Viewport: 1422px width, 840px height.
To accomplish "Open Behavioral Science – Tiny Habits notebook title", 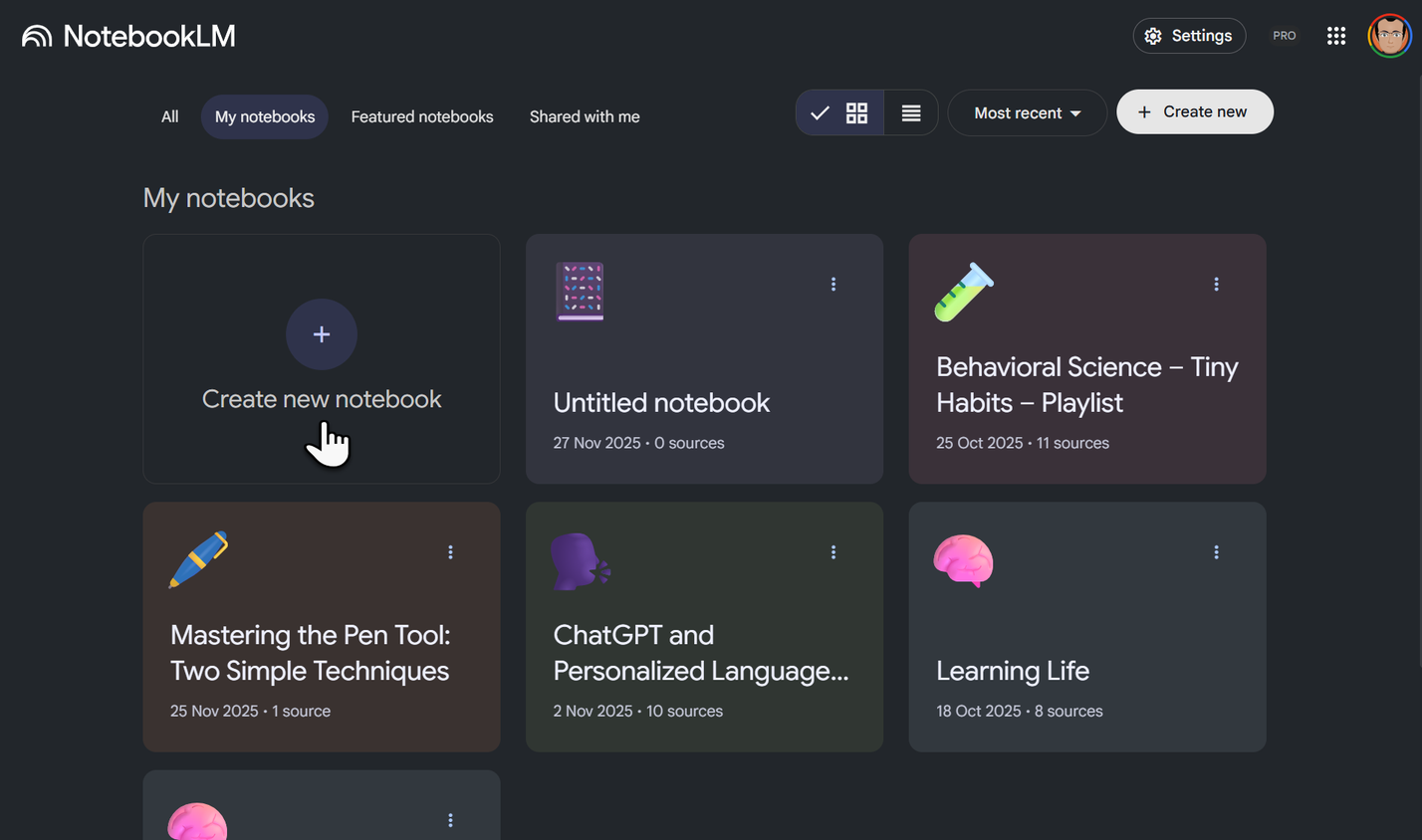I will pos(1087,385).
